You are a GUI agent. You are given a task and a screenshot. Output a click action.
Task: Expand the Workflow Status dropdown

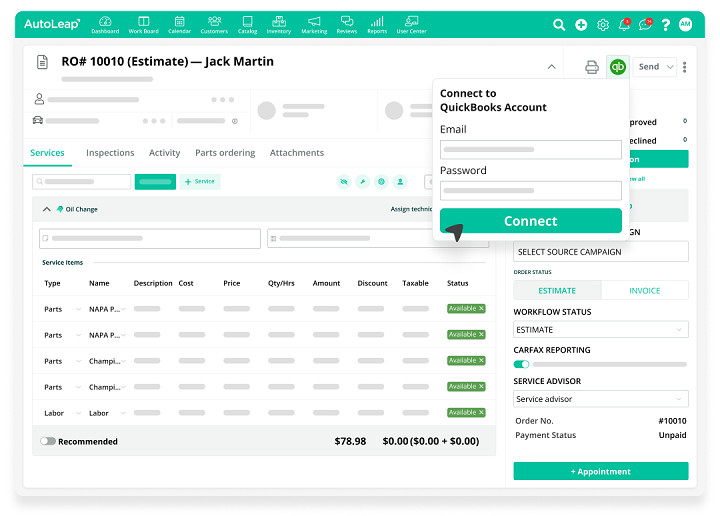[600, 330]
